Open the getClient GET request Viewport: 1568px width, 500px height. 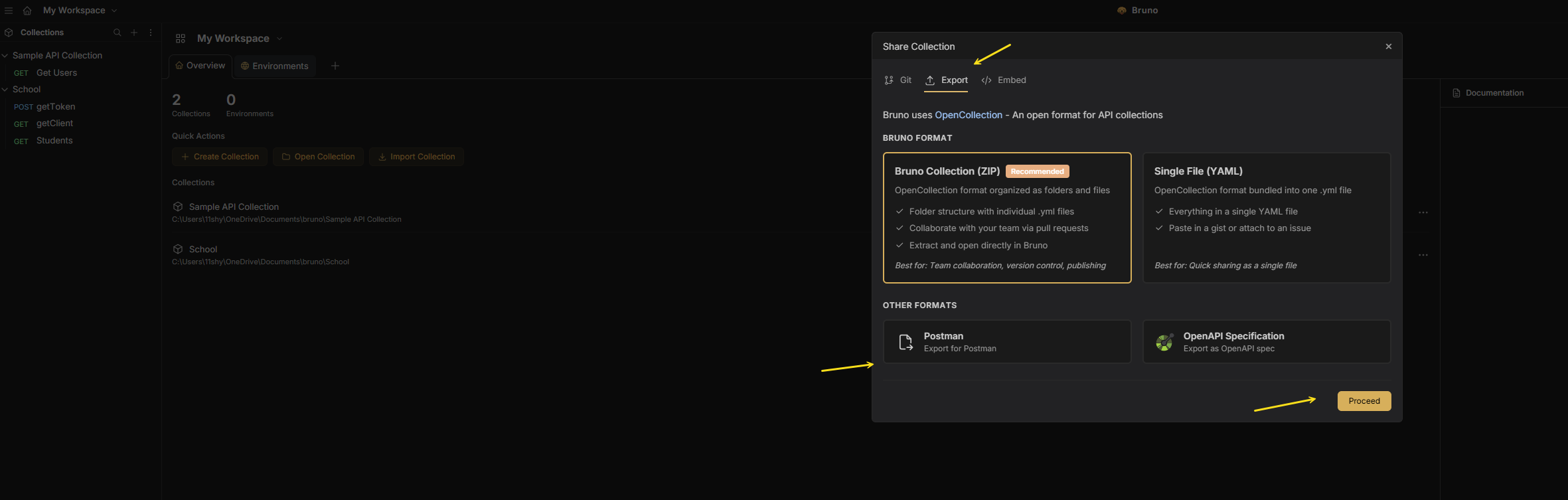(x=54, y=124)
